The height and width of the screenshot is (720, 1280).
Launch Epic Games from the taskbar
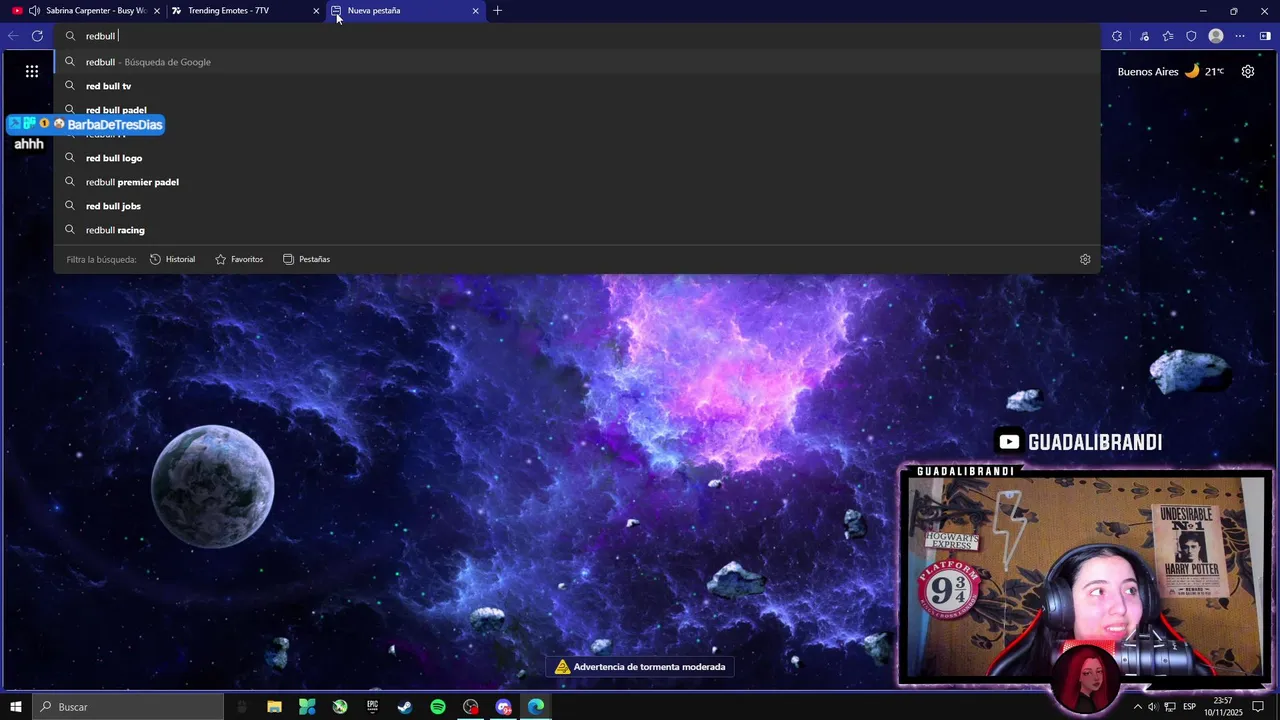tap(373, 707)
